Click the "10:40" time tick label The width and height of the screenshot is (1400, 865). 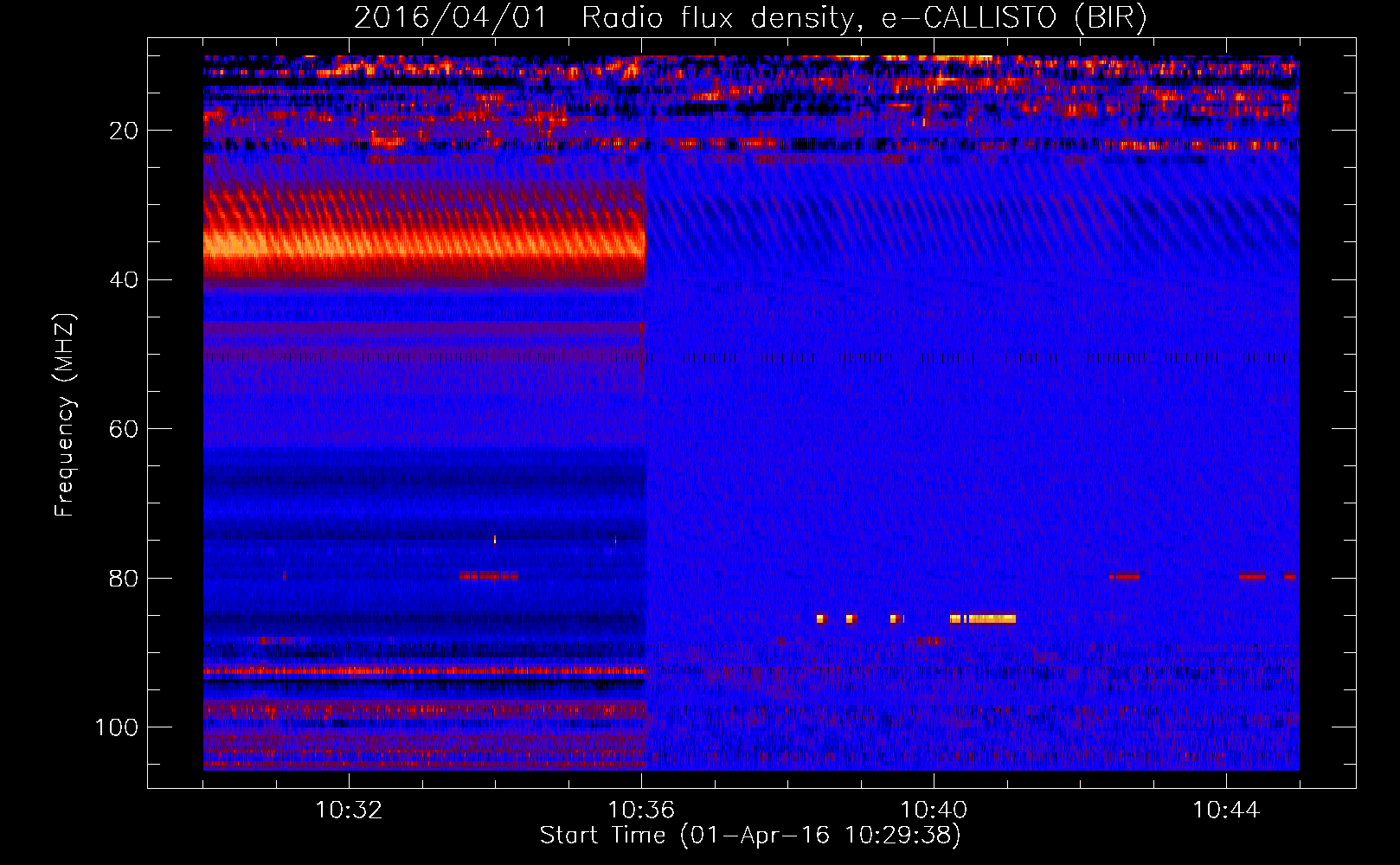[x=934, y=811]
